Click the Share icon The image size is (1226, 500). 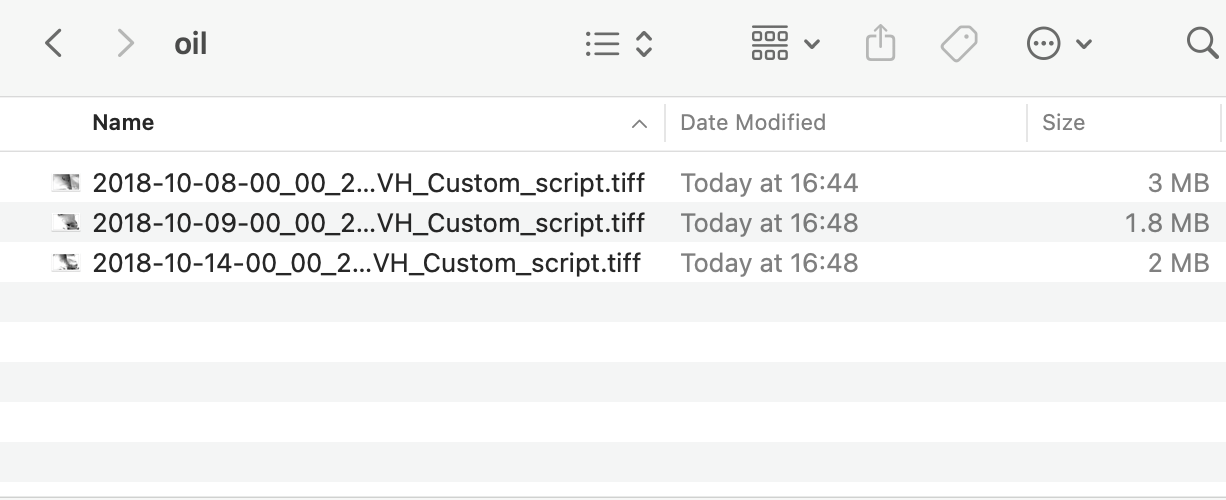point(880,43)
